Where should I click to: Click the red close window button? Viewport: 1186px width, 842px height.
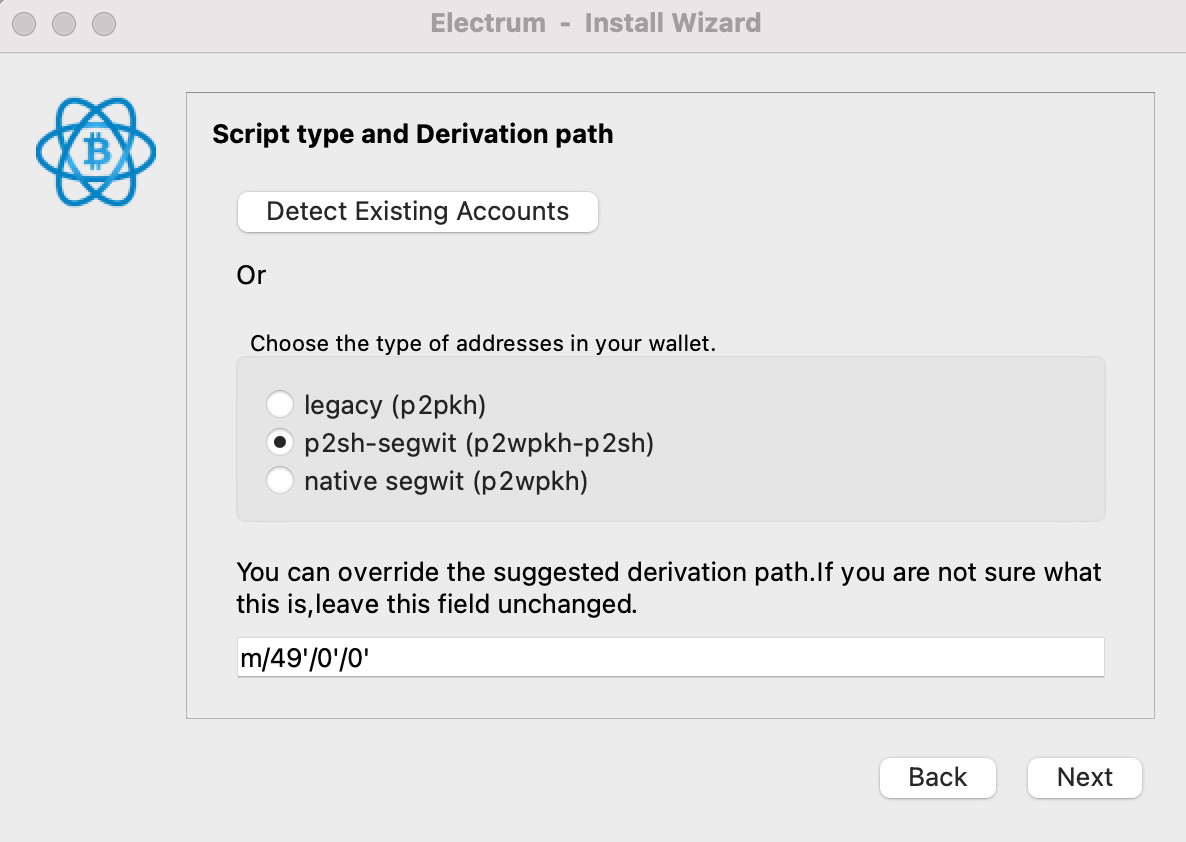pos(24,24)
